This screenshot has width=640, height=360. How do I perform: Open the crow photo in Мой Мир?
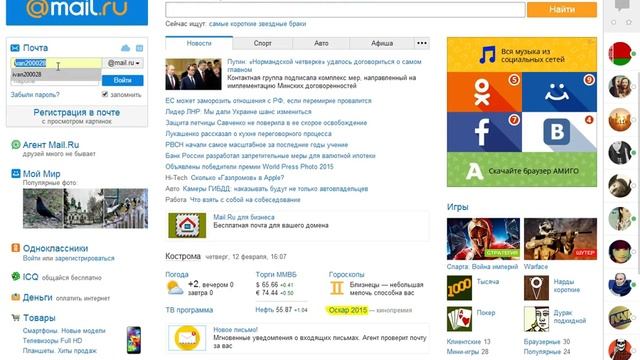click(43, 208)
